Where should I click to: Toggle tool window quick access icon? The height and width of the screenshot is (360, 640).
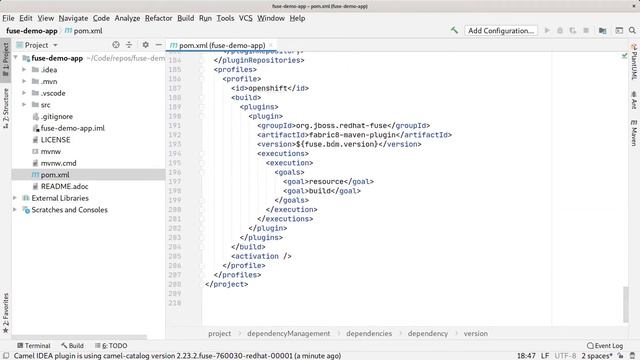point(6,356)
